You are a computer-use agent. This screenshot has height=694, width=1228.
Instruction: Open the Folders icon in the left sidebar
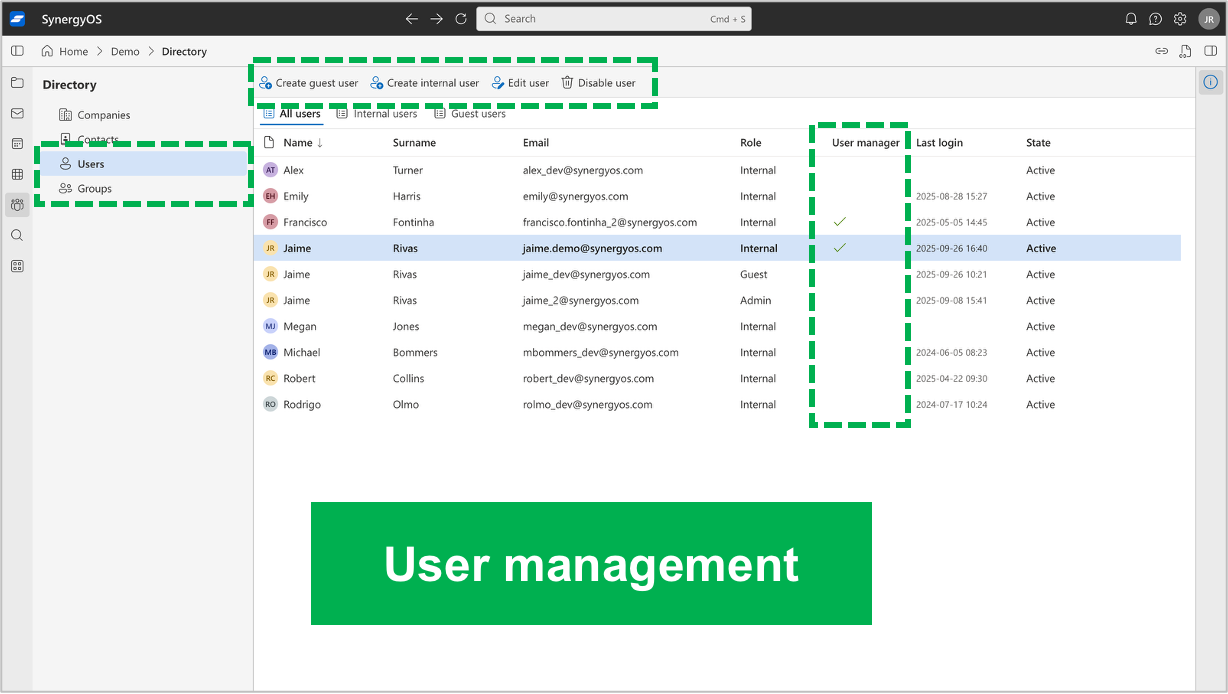pos(17,83)
